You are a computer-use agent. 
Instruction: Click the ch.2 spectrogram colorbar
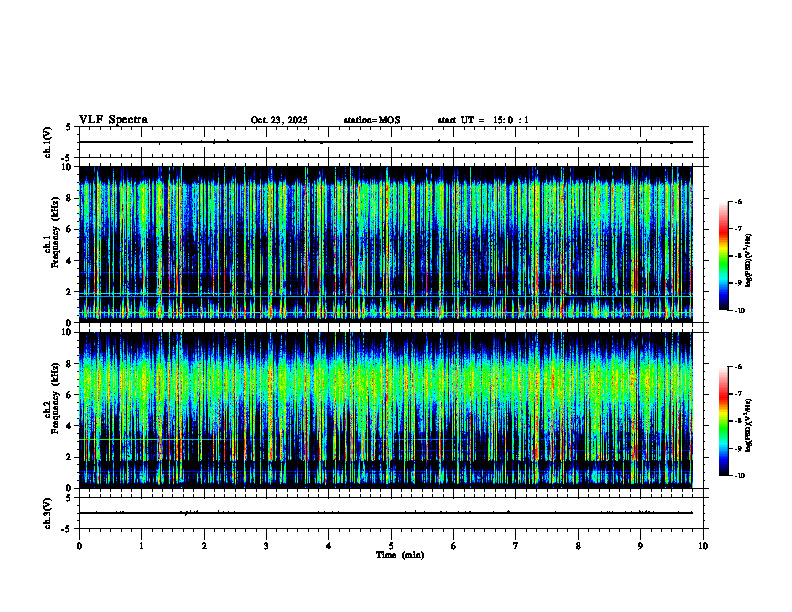tap(723, 421)
